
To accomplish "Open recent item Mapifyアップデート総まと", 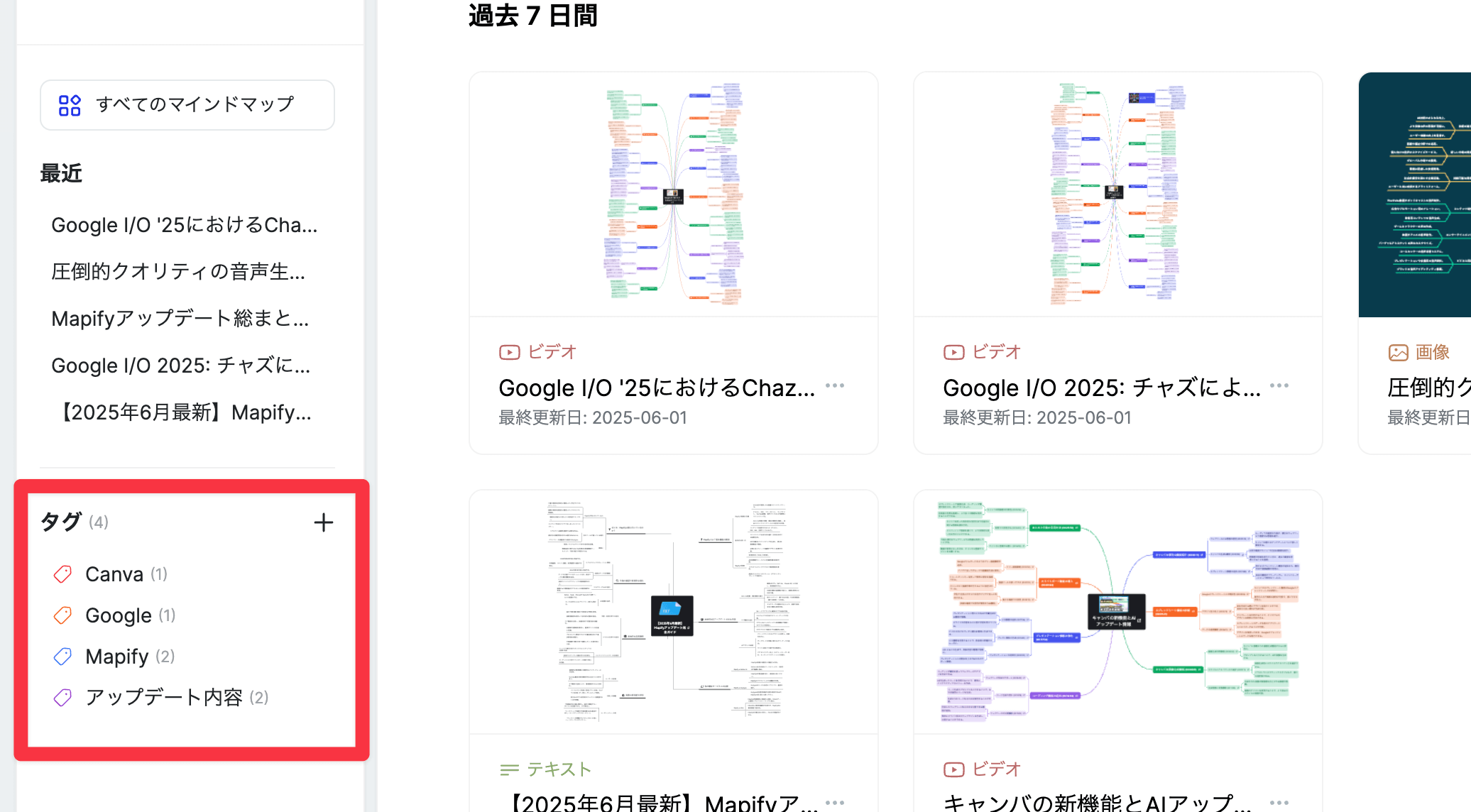I will click(x=180, y=319).
